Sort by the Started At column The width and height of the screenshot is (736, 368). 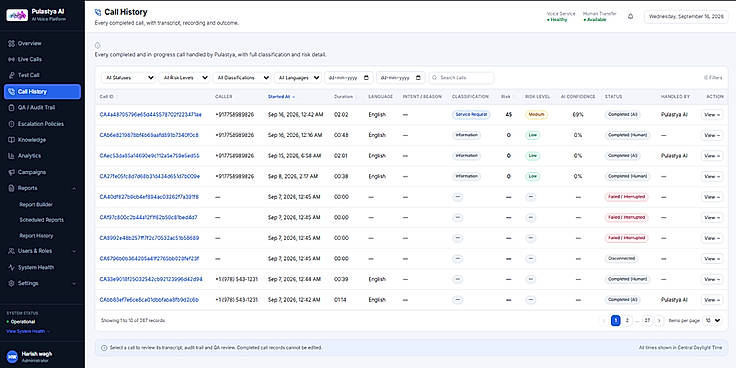281,97
